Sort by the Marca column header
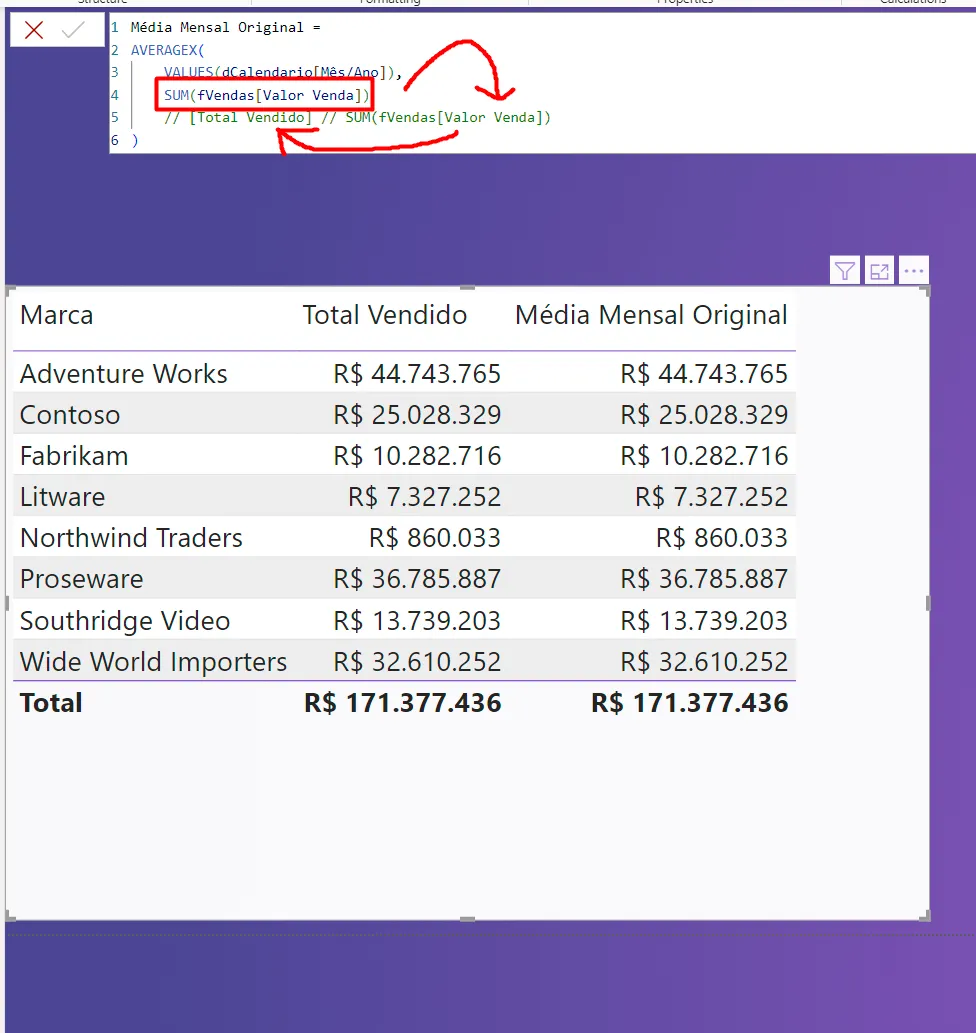This screenshot has width=976, height=1033. click(57, 316)
